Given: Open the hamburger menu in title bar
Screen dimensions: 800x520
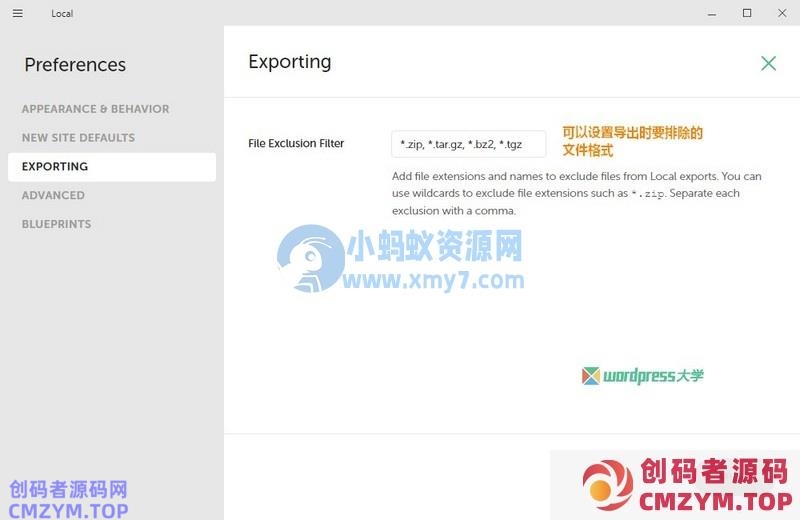Looking at the screenshot, I should pos(18,13).
